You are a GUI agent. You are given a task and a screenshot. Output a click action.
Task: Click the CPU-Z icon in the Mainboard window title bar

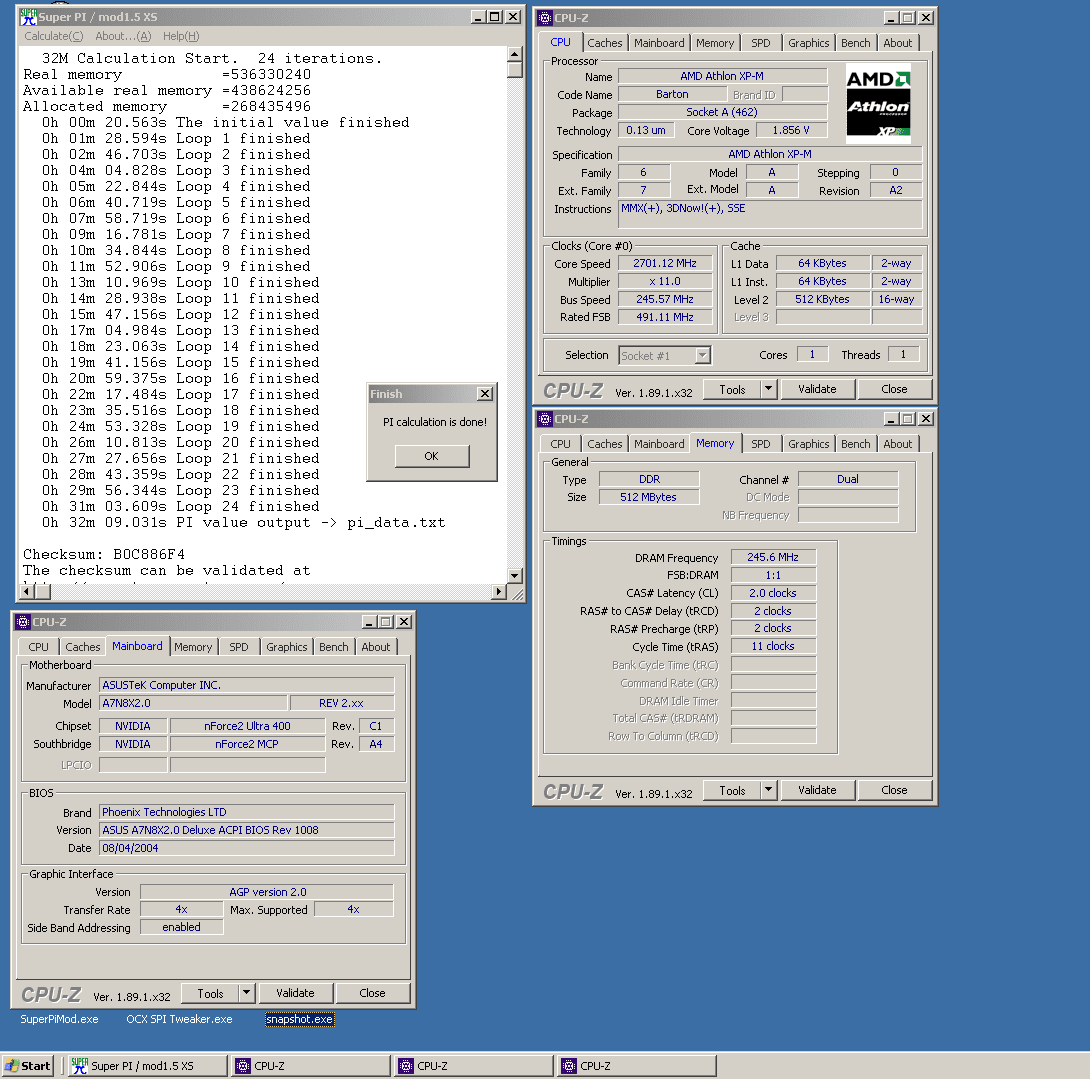pos(23,622)
